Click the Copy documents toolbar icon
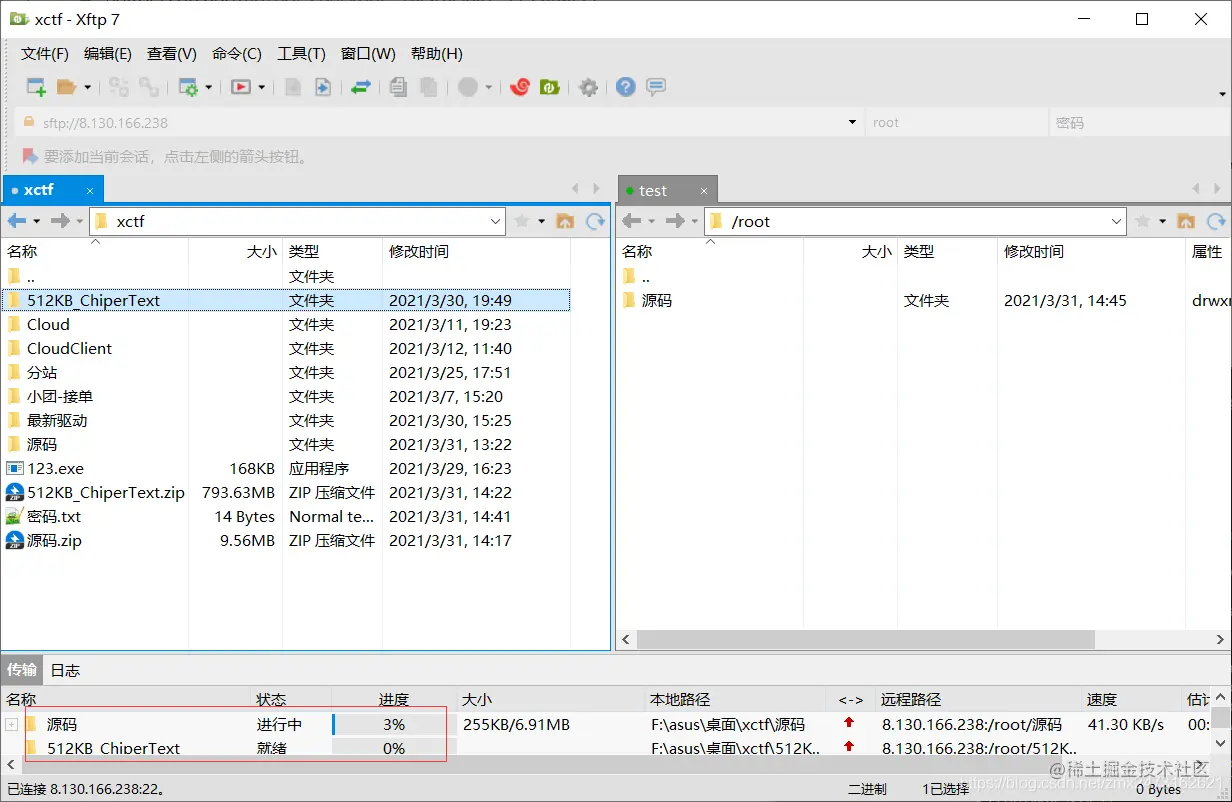This screenshot has width=1232, height=802. 398,87
